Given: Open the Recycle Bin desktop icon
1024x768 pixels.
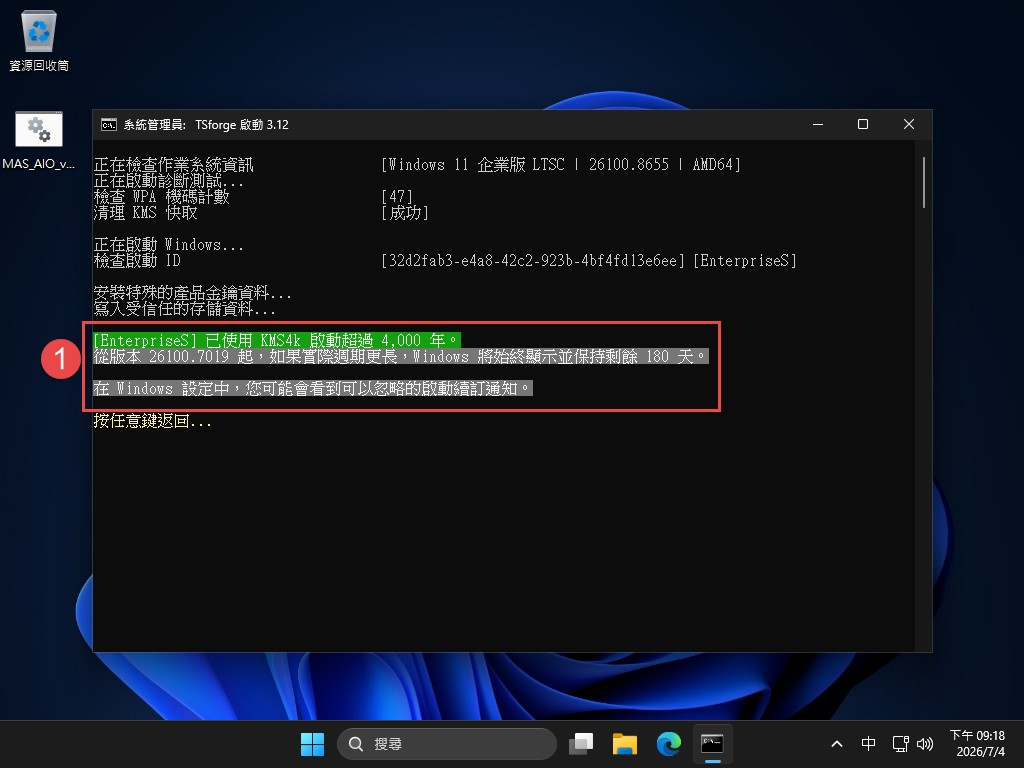Looking at the screenshot, I should point(39,40).
